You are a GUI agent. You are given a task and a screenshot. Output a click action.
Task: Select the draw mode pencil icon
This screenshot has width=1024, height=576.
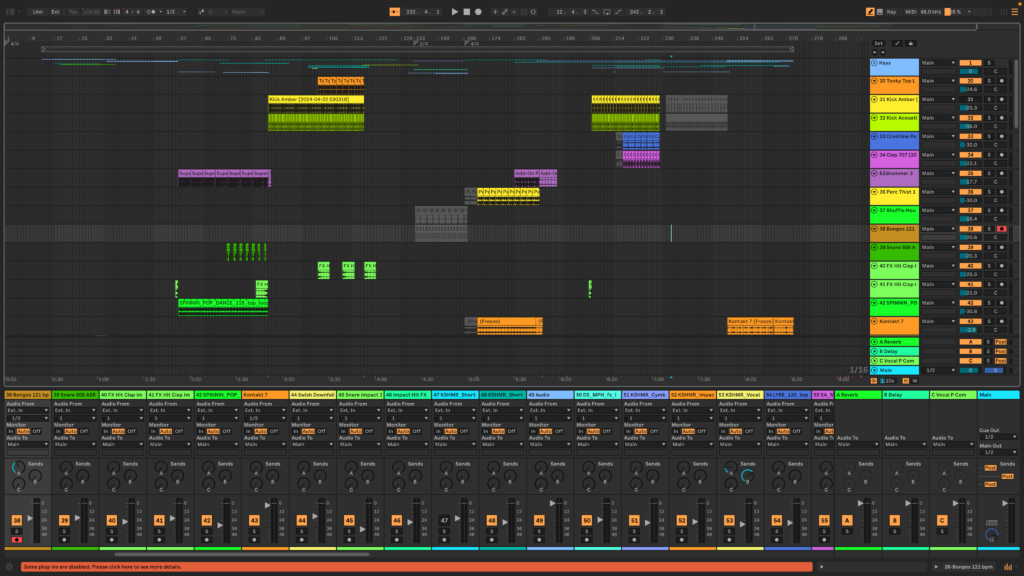point(870,10)
